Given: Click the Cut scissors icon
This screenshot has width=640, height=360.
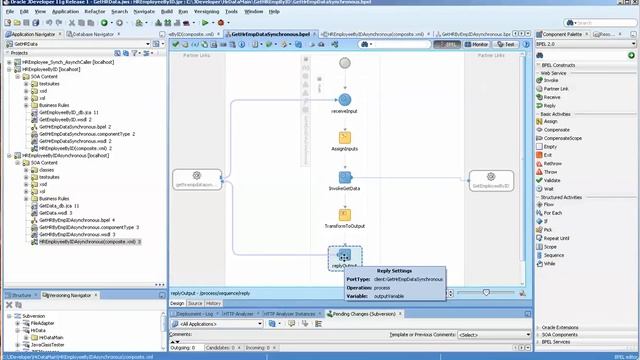Looking at the screenshot, I should click(x=71, y=23).
